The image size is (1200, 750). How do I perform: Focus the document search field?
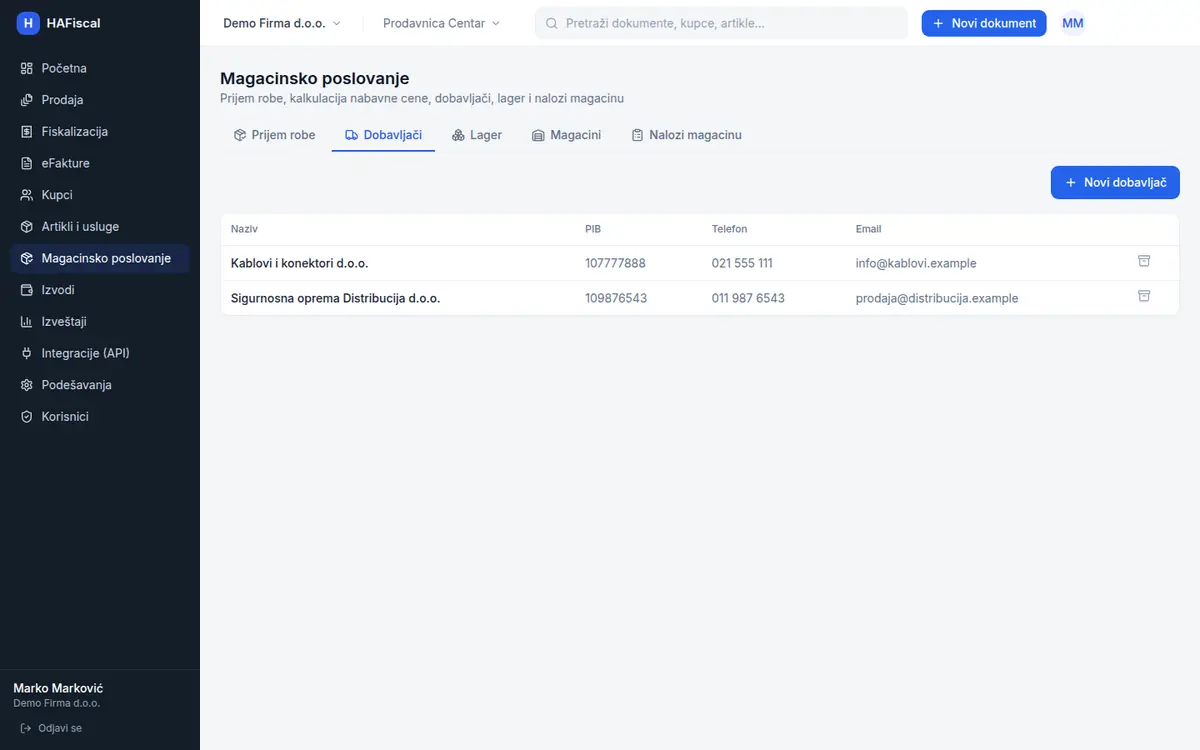[x=721, y=23]
